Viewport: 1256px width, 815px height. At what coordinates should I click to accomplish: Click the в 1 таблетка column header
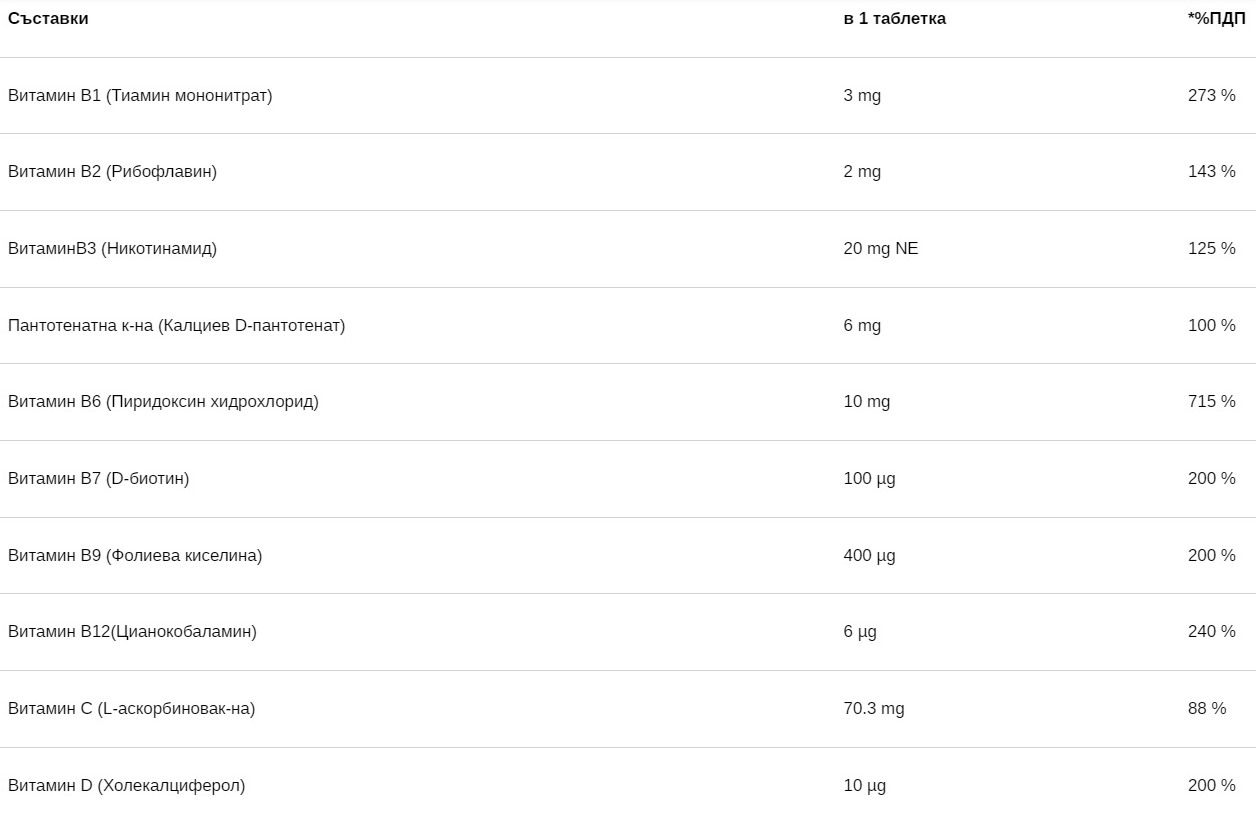pos(894,18)
